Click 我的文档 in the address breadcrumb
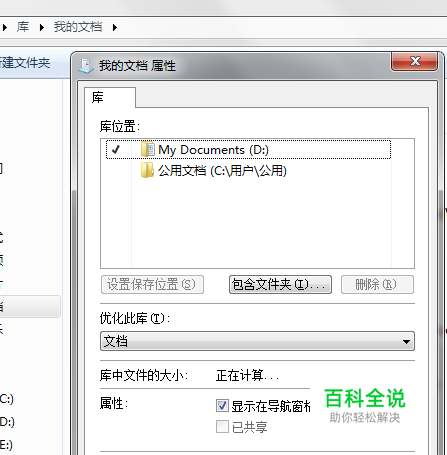This screenshot has height=455, width=447. pyautogui.click(x=78, y=27)
